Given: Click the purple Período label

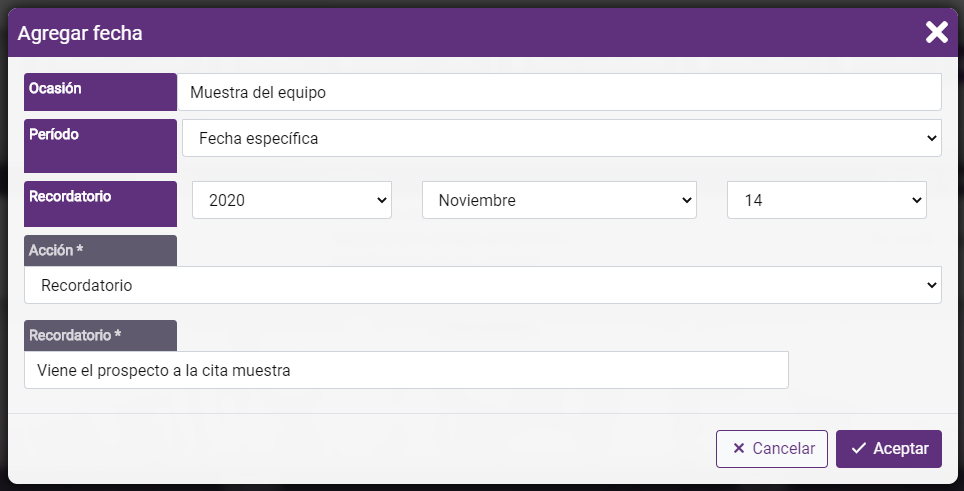Looking at the screenshot, I should pyautogui.click(x=100, y=146).
